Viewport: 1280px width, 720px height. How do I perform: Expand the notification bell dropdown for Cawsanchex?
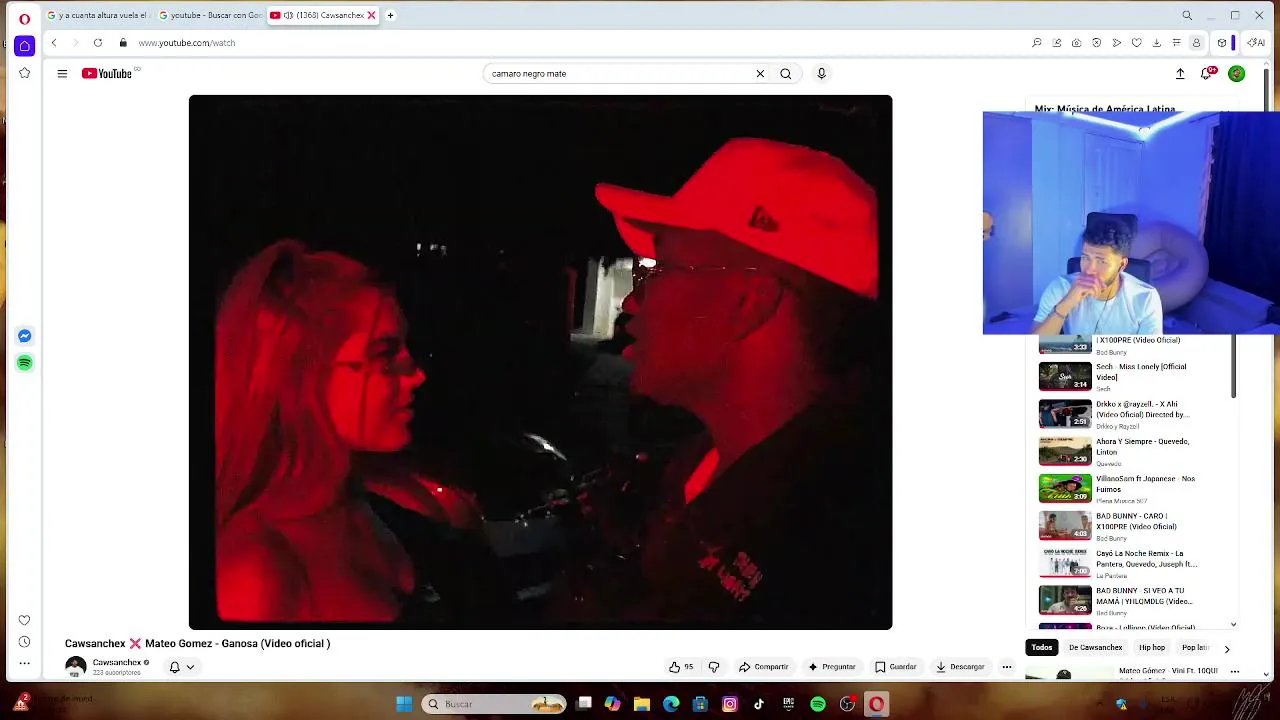point(181,667)
